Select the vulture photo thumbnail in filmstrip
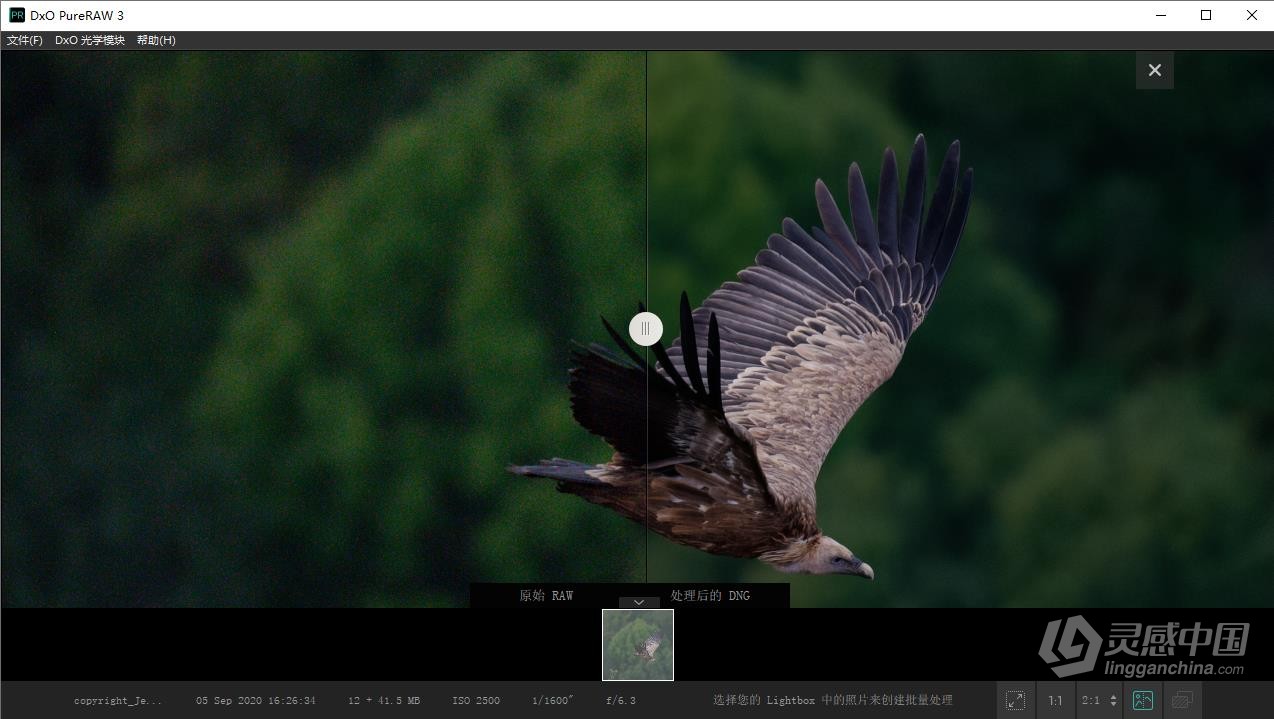Screen dimensions: 1274x719 (x=637, y=645)
